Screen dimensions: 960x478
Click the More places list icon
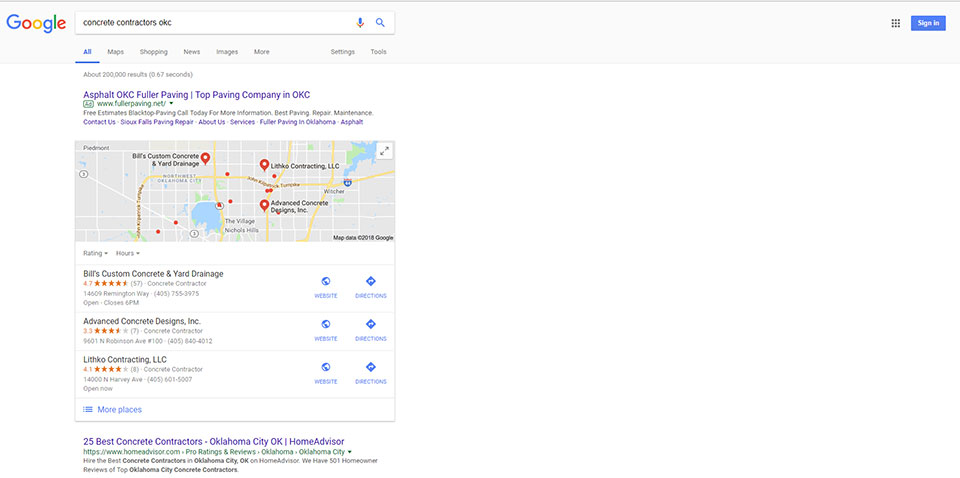click(88, 409)
